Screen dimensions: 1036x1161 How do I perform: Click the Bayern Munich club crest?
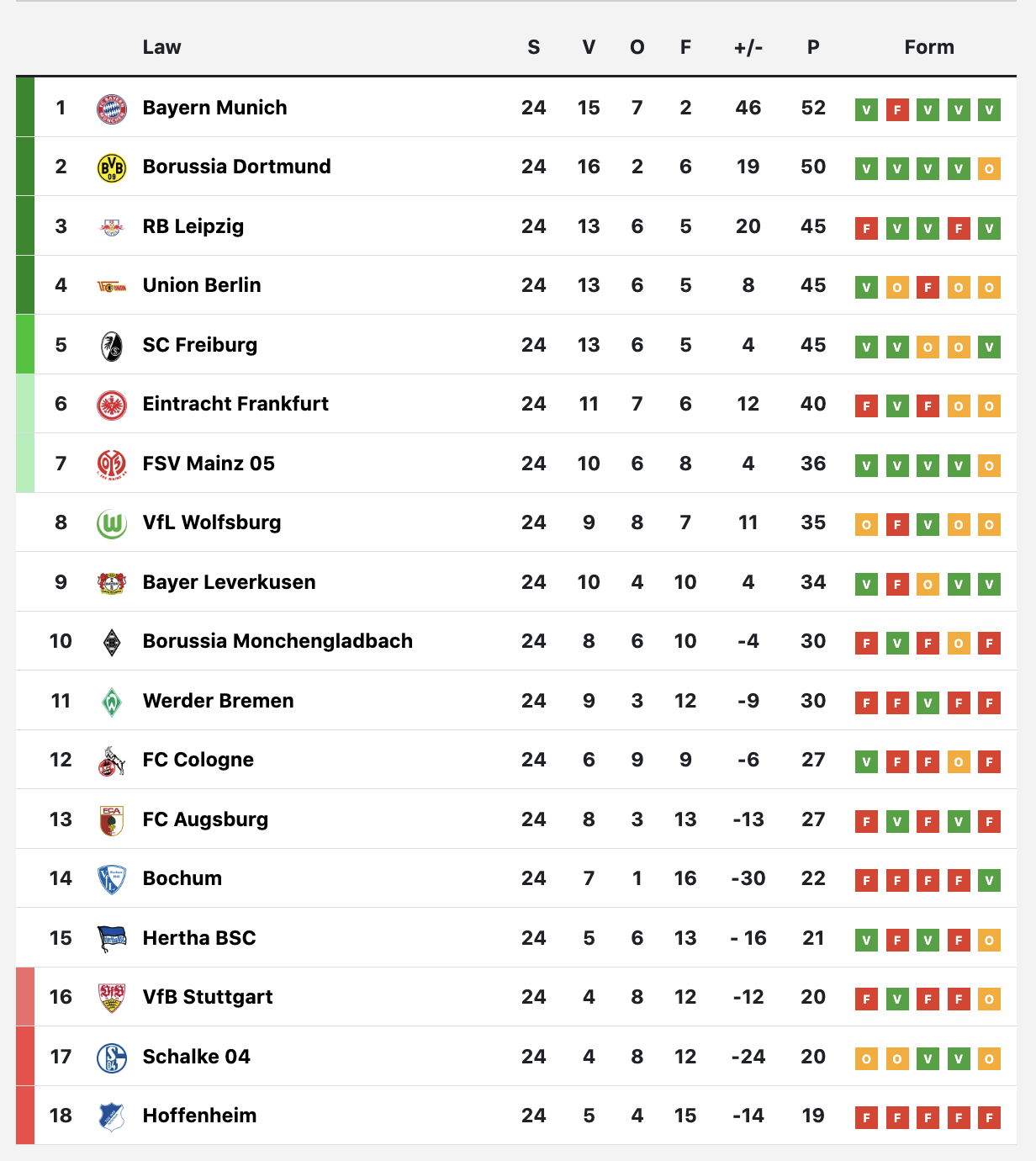[x=112, y=109]
